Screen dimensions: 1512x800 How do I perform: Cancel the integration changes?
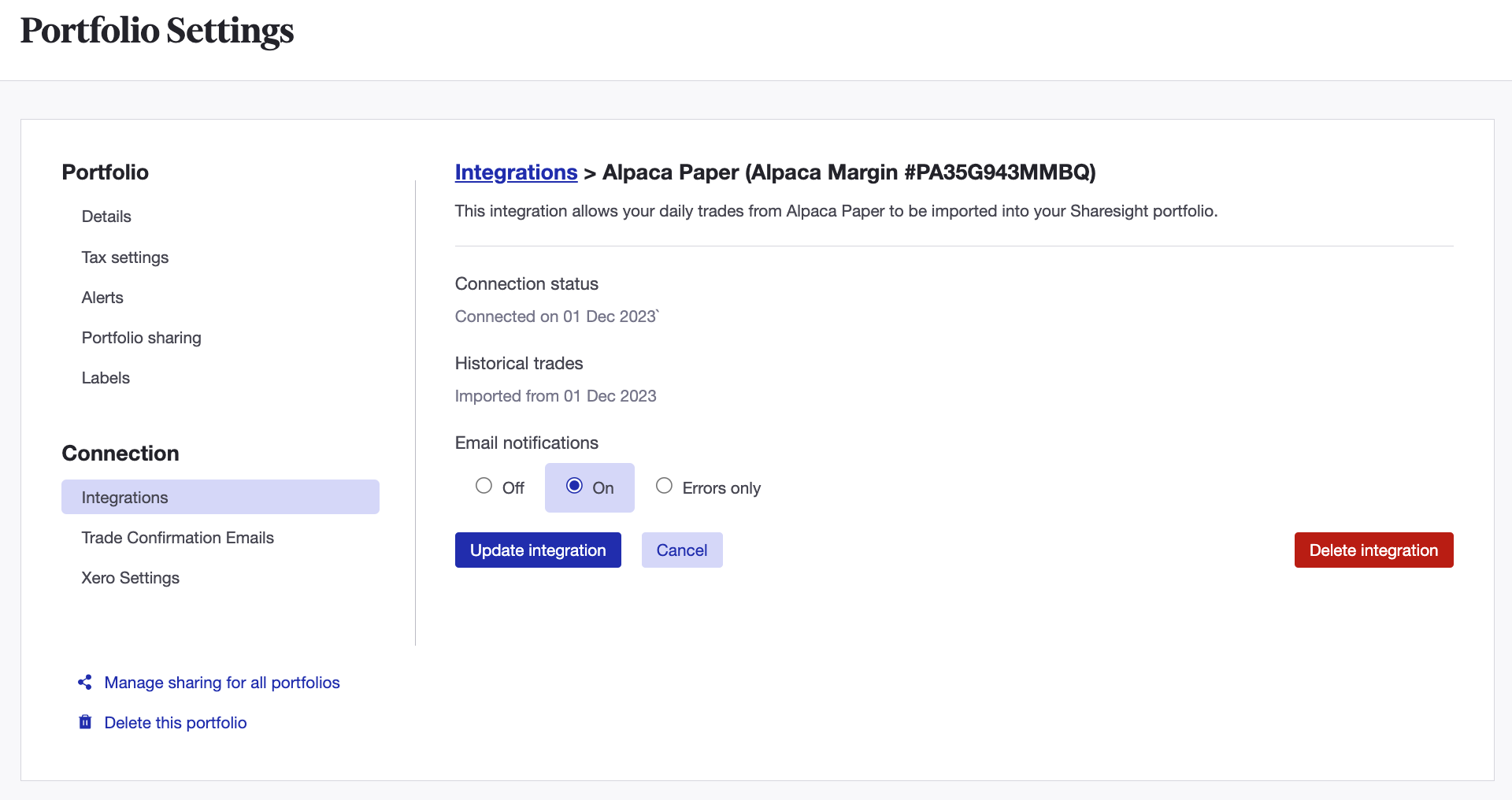[x=682, y=550]
